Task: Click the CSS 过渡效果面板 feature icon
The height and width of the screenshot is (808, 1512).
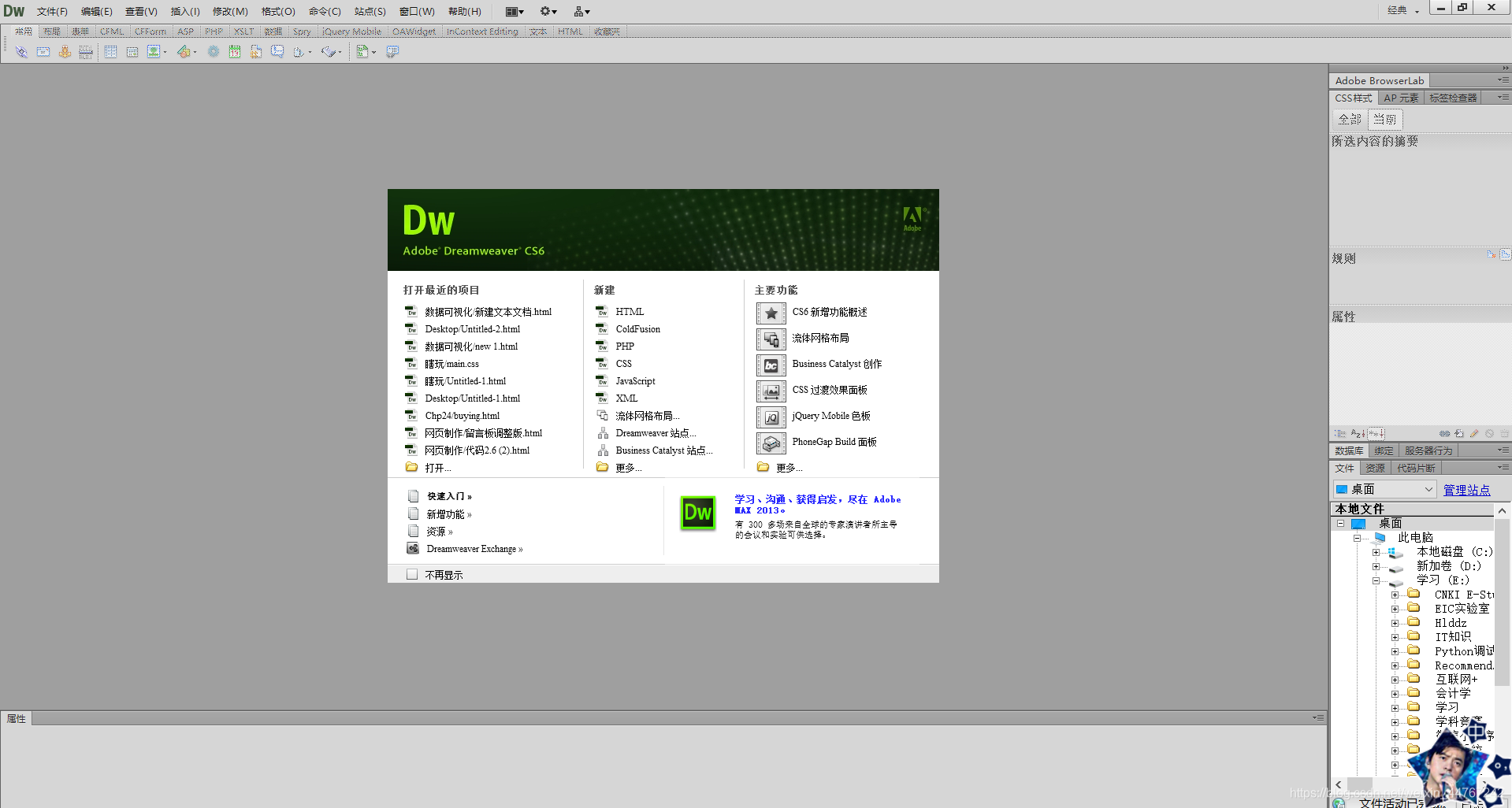Action: pyautogui.click(x=771, y=391)
